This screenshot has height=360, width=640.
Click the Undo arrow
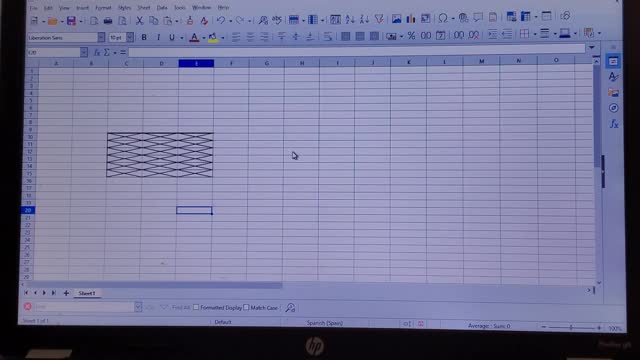221,20
